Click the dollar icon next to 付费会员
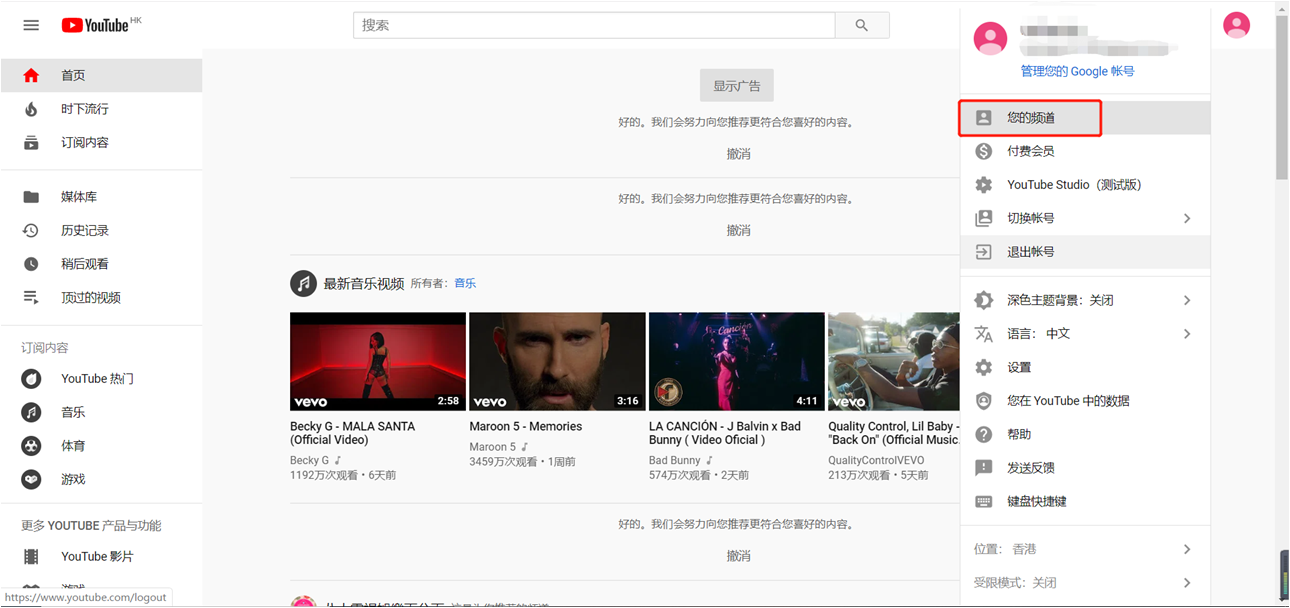The height and width of the screenshot is (608, 1290). (984, 151)
